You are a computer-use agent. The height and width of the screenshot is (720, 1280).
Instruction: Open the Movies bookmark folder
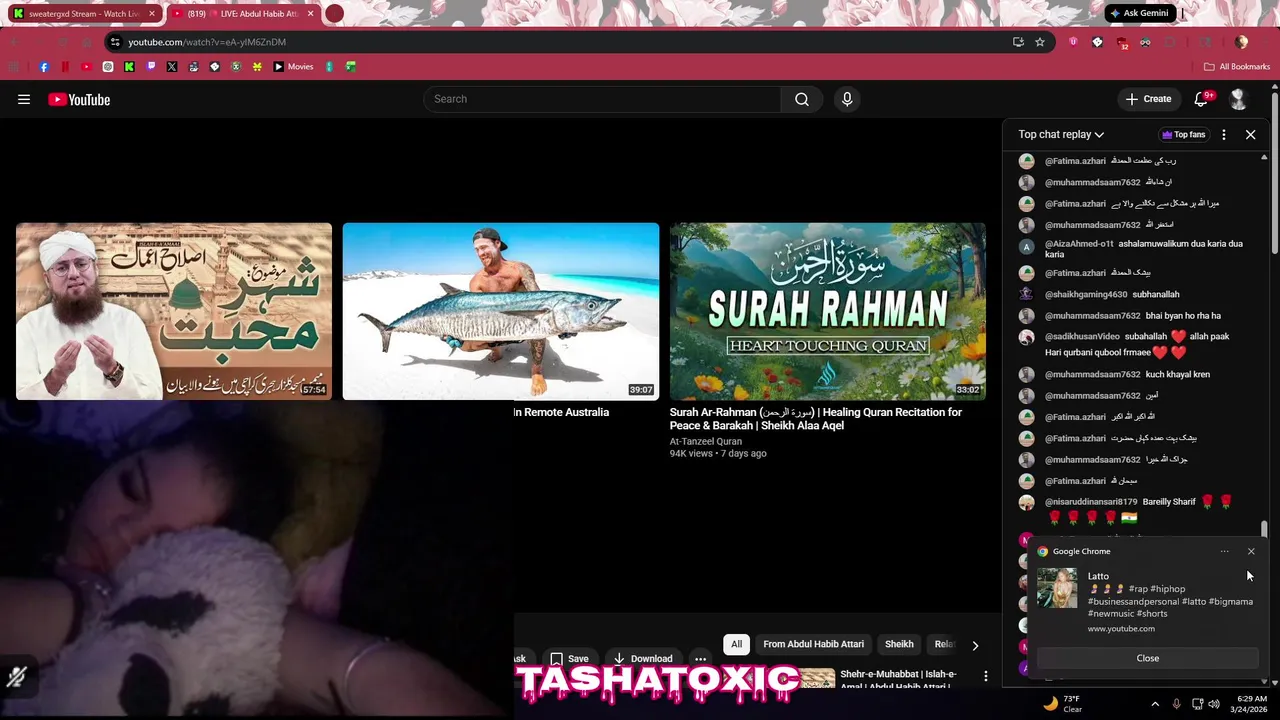293,67
